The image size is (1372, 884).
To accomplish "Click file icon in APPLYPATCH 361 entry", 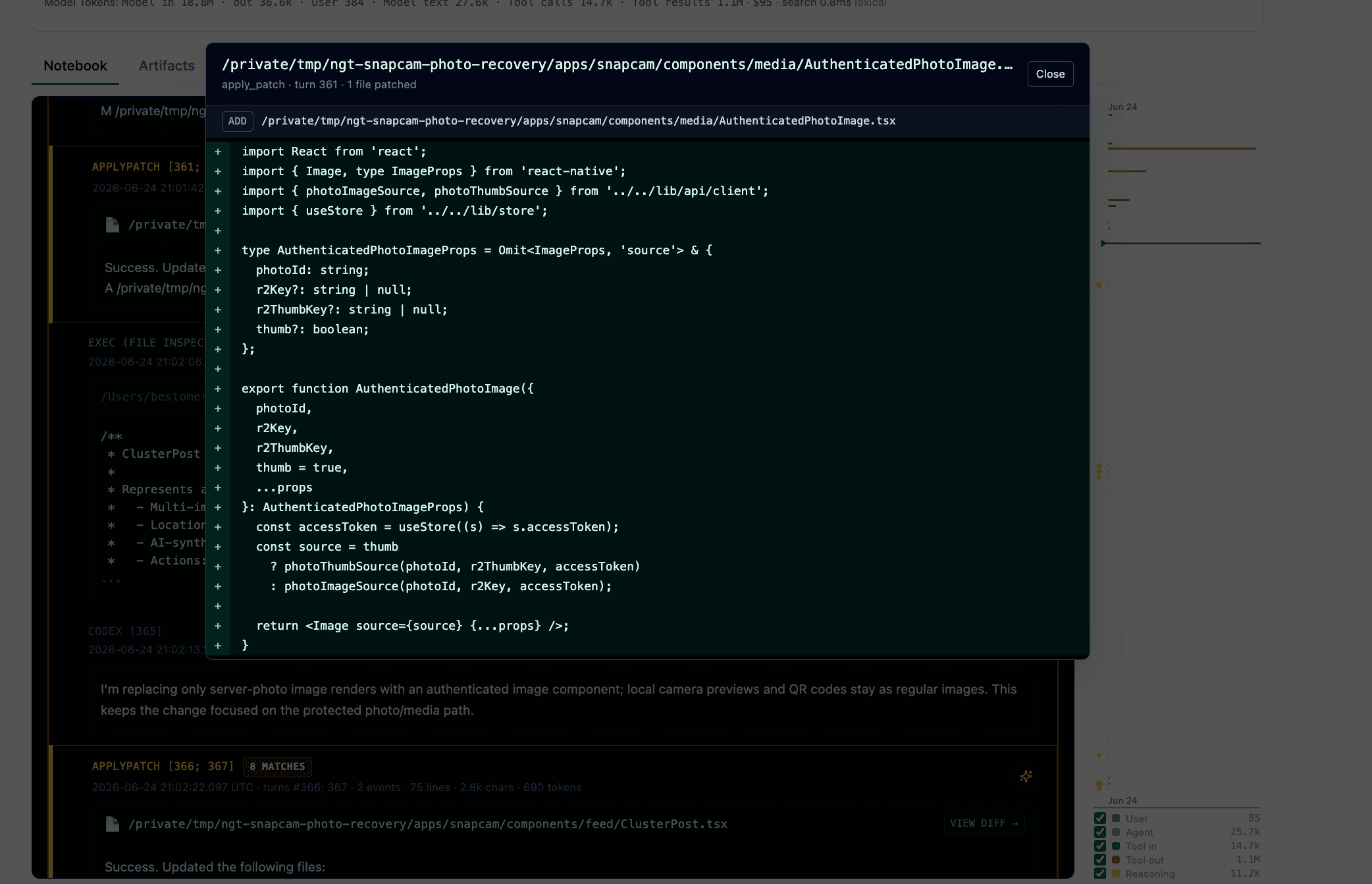I will pyautogui.click(x=113, y=225).
